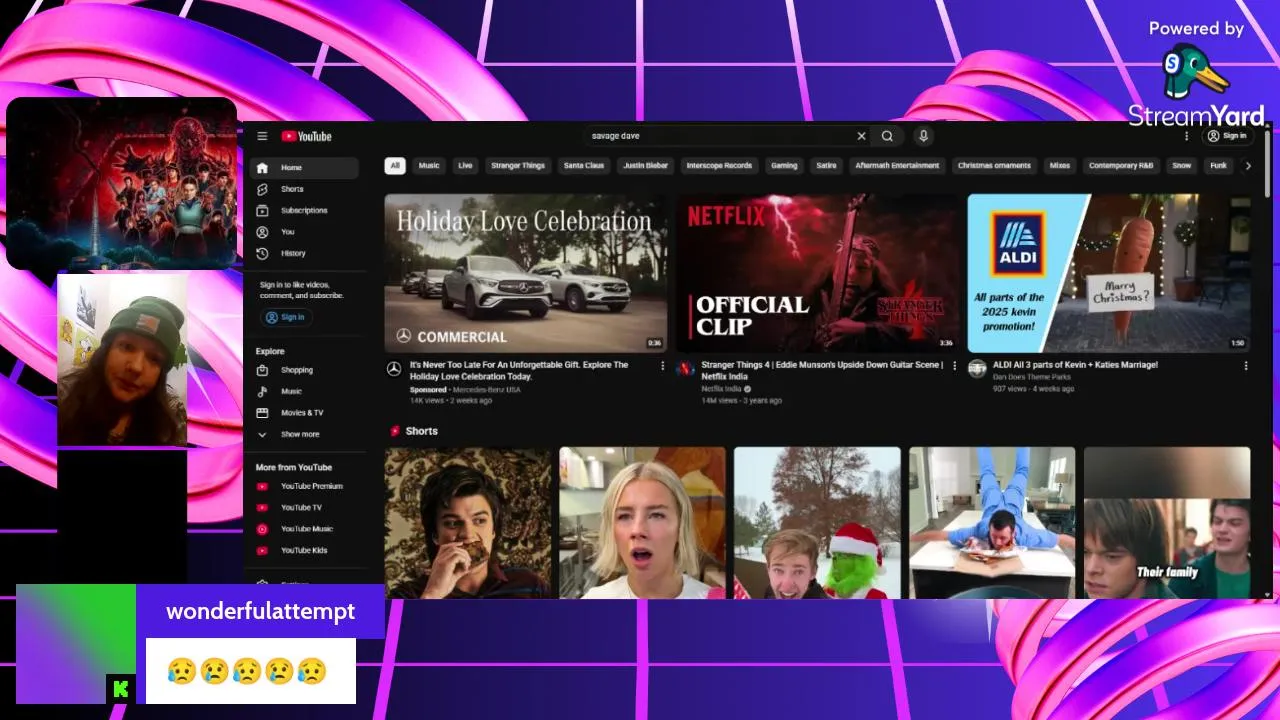This screenshot has height=720, width=1280.
Task: Open the YouTube settings three-dot menu
Action: click(1187, 136)
